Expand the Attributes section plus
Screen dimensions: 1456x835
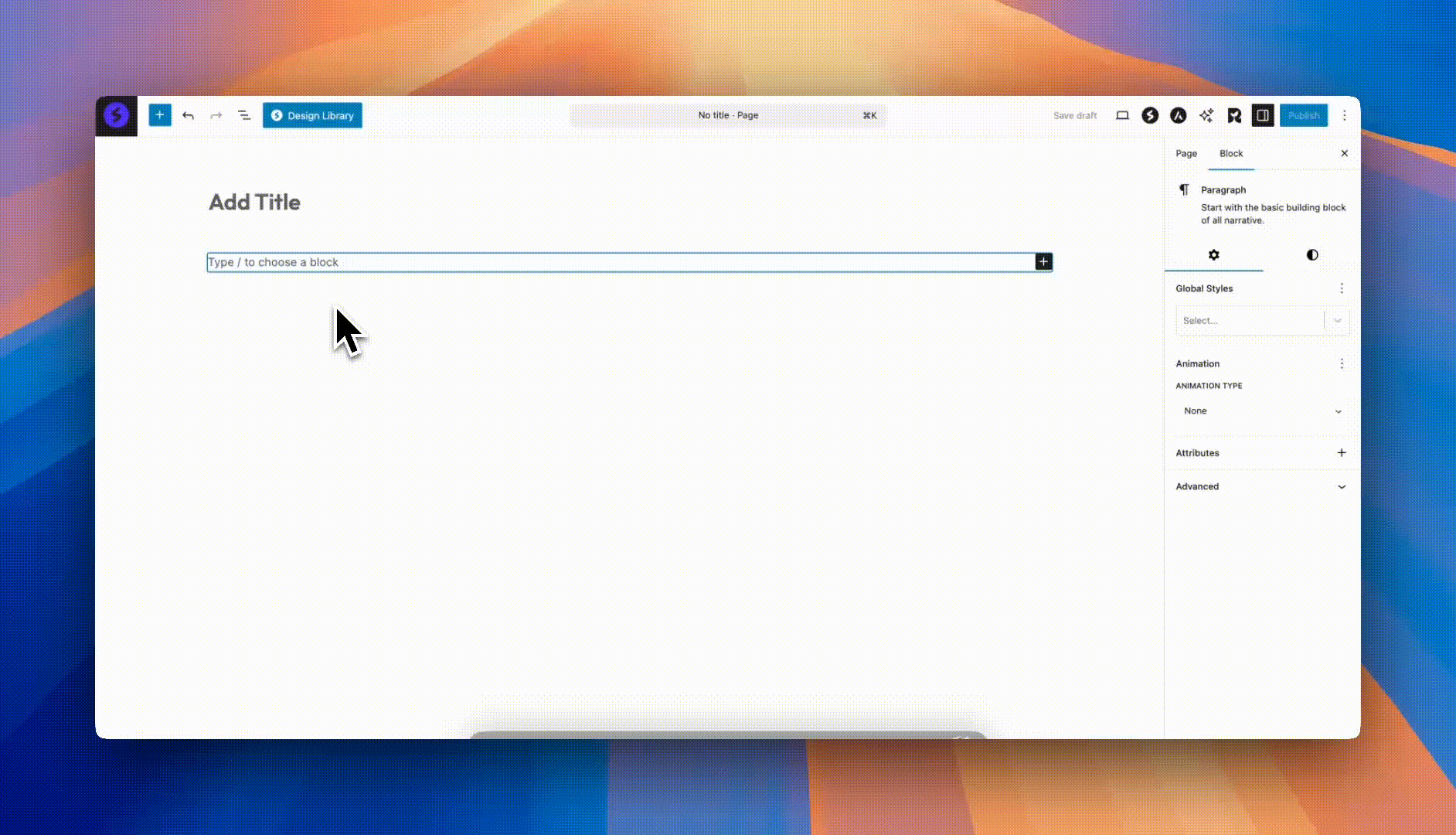[1341, 453]
